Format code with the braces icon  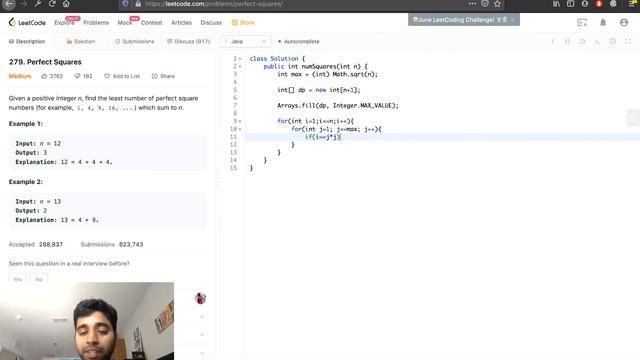tap(567, 41)
